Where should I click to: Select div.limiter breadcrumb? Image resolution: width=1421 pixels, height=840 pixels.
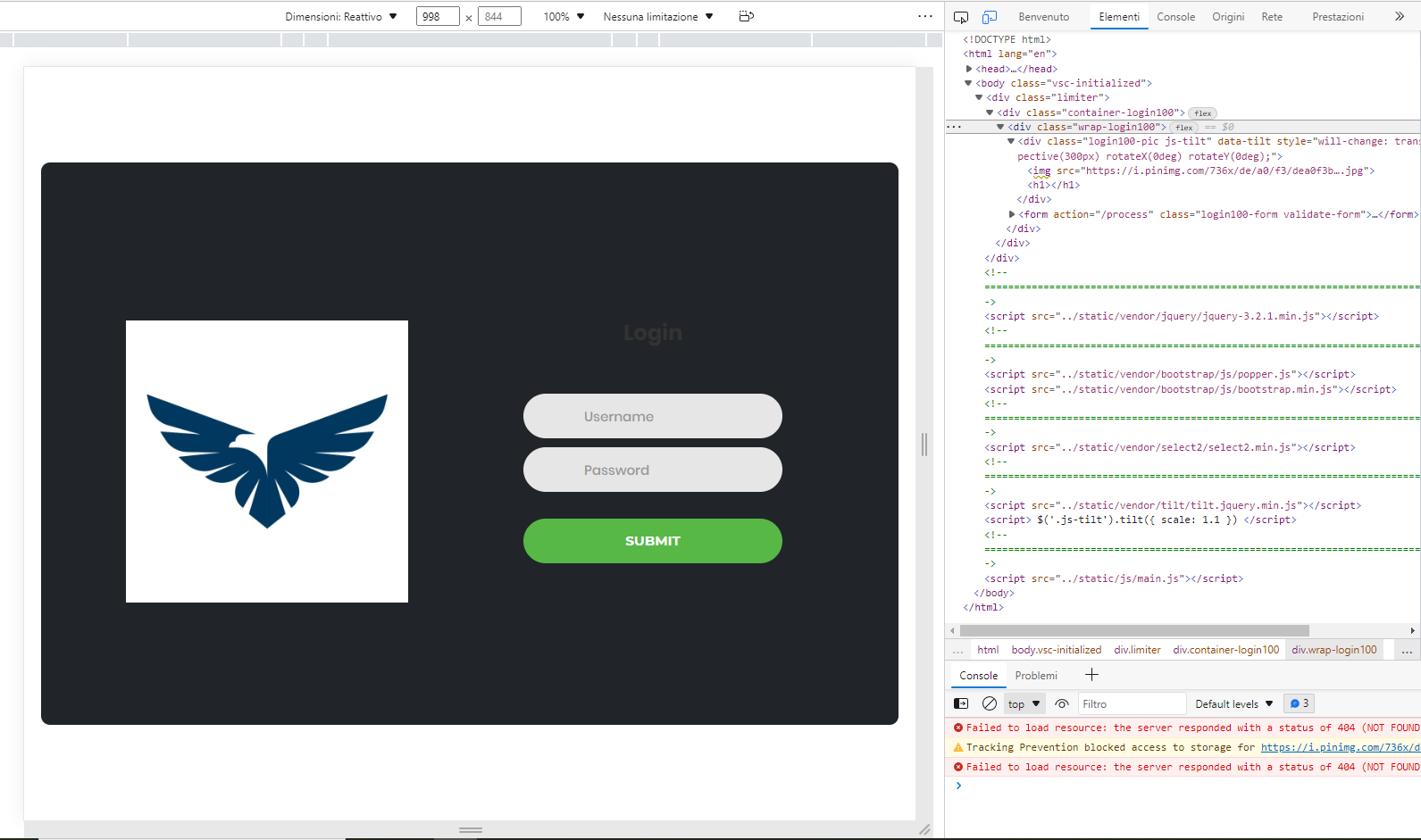pos(1138,650)
